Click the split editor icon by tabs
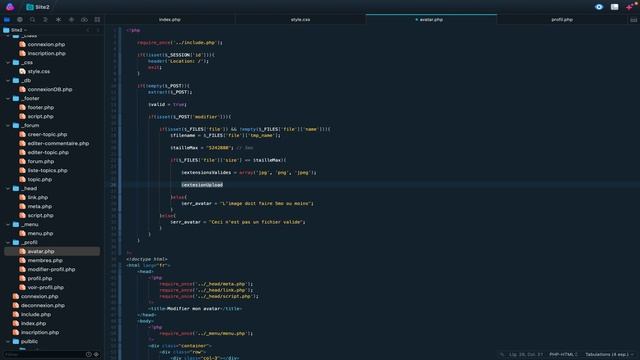This screenshot has height=360, width=640. (x=633, y=20)
